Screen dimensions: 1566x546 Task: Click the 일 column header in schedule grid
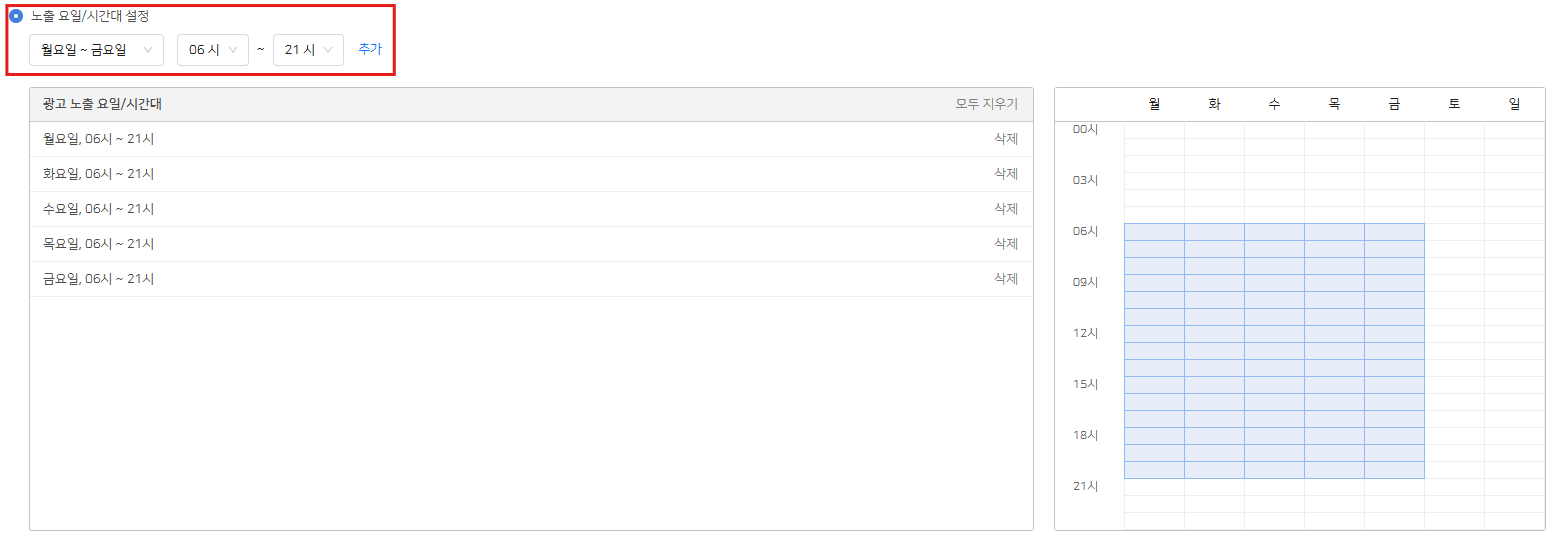(1514, 104)
